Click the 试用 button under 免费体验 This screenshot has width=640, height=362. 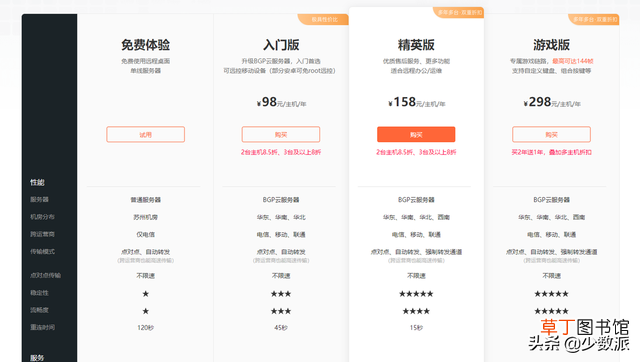coord(145,134)
